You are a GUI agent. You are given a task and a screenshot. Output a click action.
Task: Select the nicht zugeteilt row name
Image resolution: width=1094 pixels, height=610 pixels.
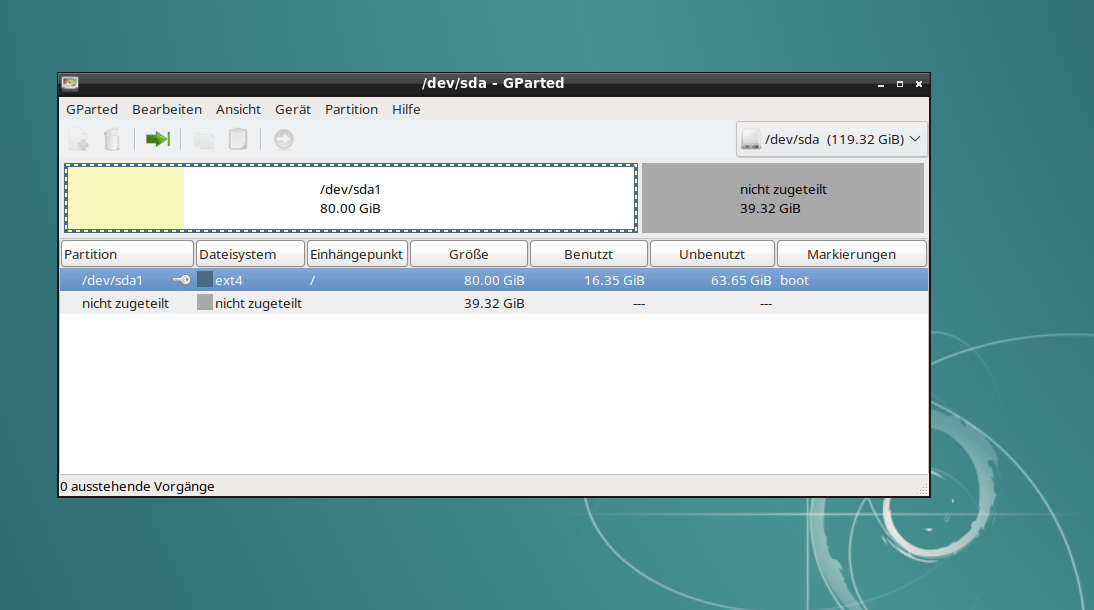click(126, 303)
